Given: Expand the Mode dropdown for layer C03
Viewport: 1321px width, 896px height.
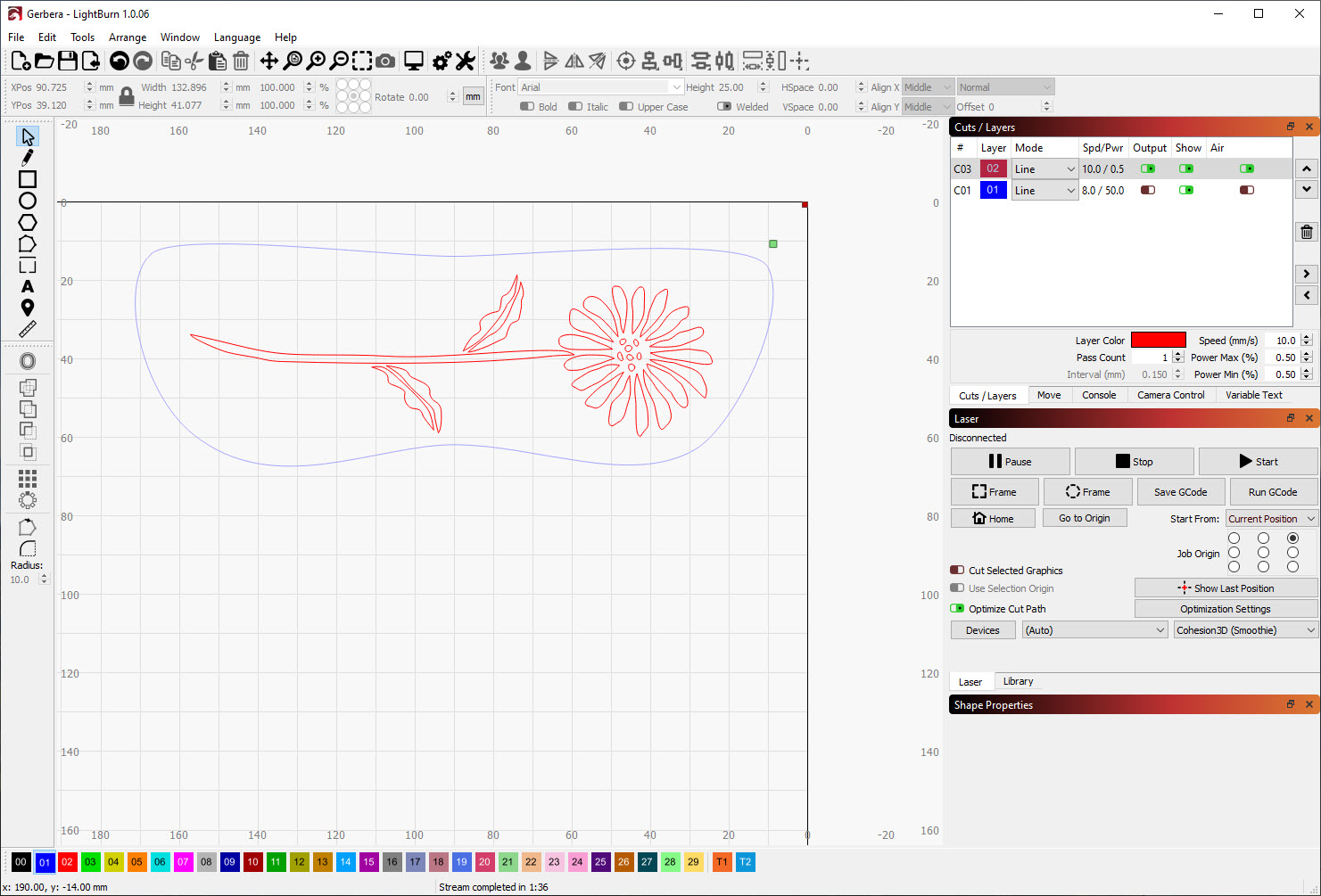Looking at the screenshot, I should click(1044, 169).
